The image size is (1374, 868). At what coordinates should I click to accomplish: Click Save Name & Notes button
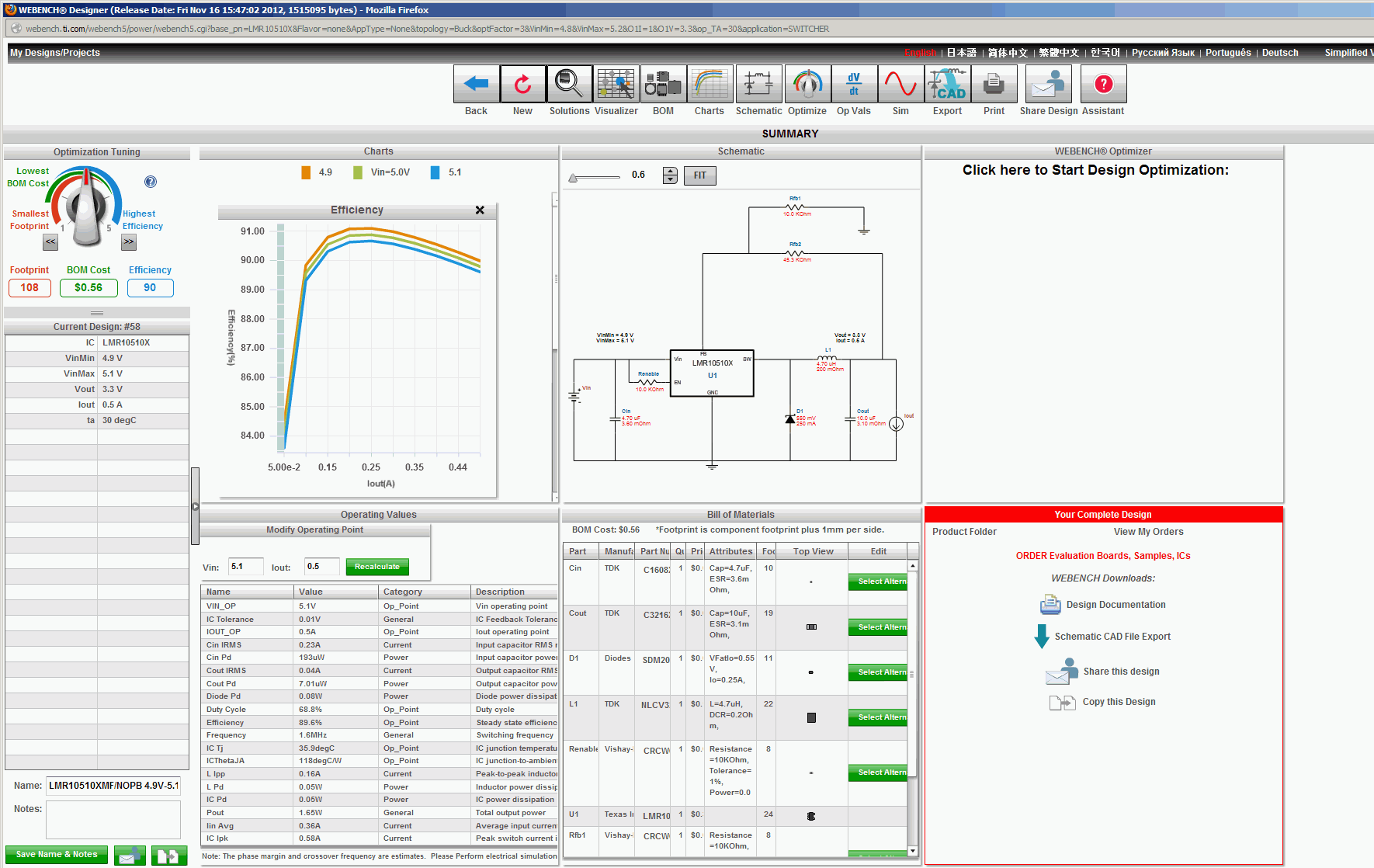(x=57, y=855)
